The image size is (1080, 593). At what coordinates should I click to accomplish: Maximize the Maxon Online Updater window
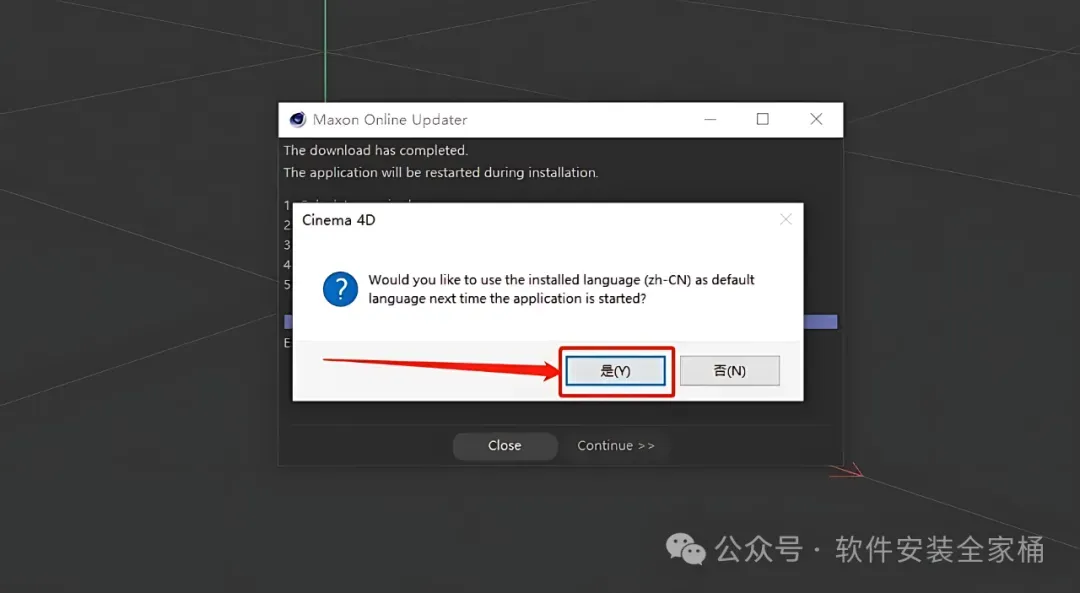click(x=762, y=119)
